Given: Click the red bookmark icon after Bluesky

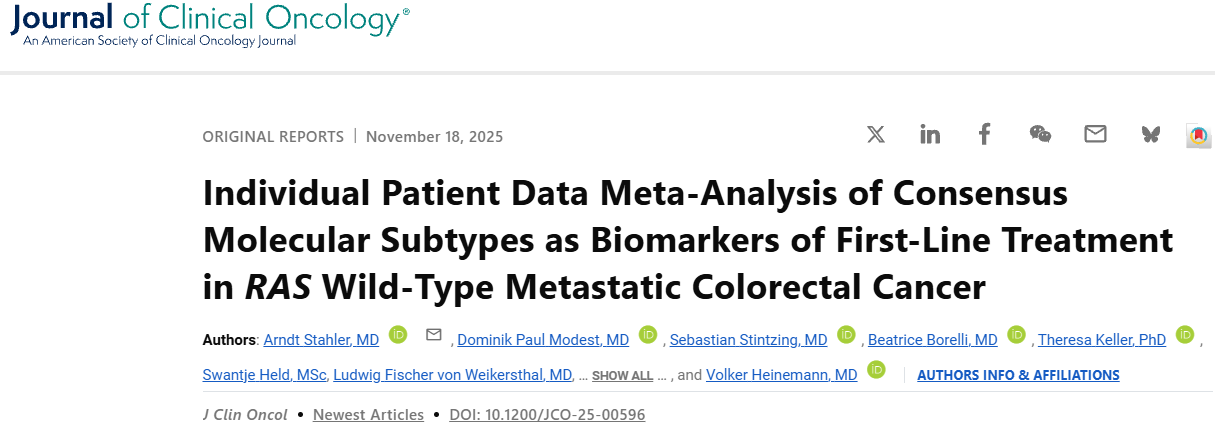Looking at the screenshot, I should click(x=1198, y=135).
